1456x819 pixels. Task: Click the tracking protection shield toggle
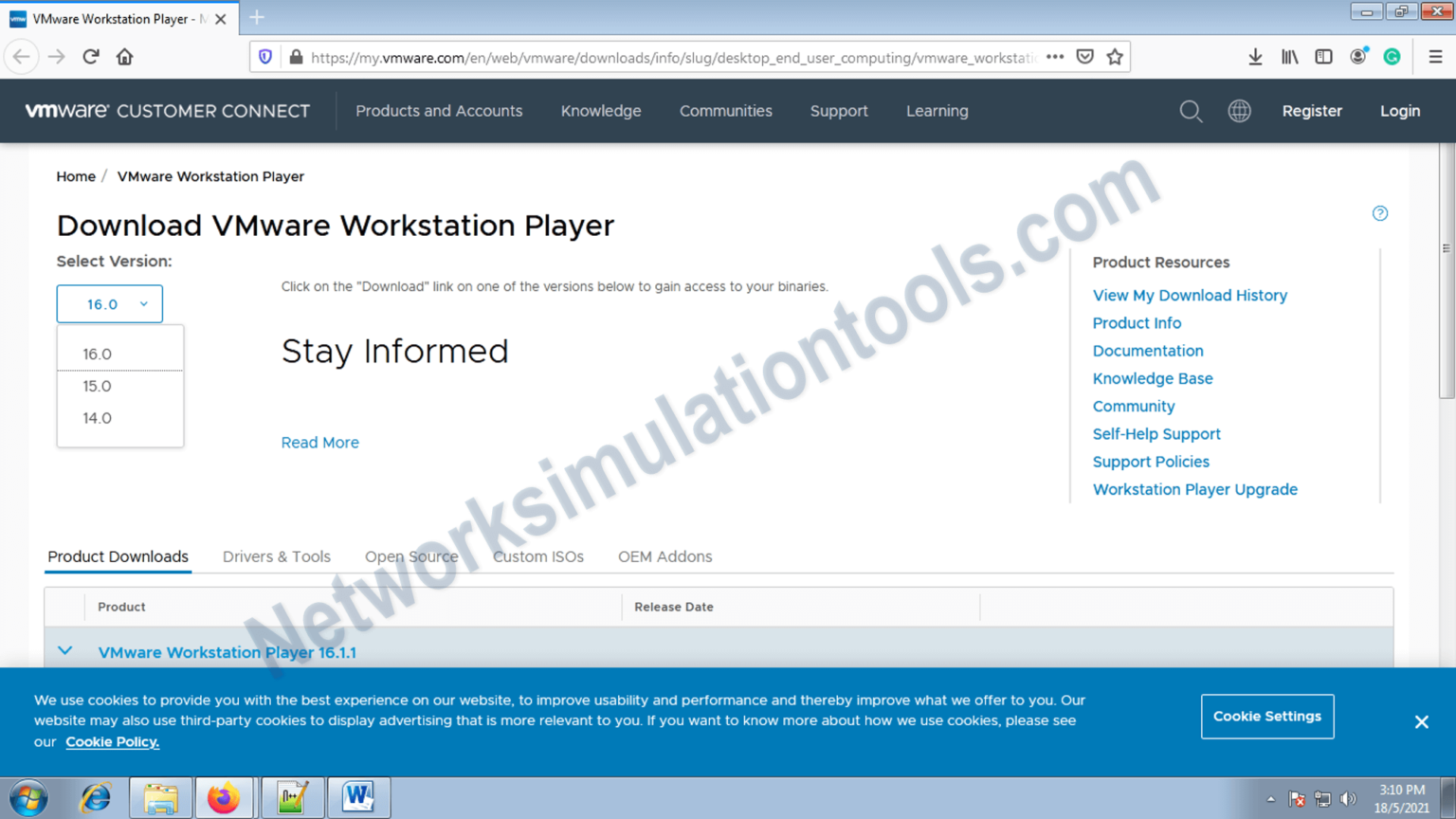[265, 57]
